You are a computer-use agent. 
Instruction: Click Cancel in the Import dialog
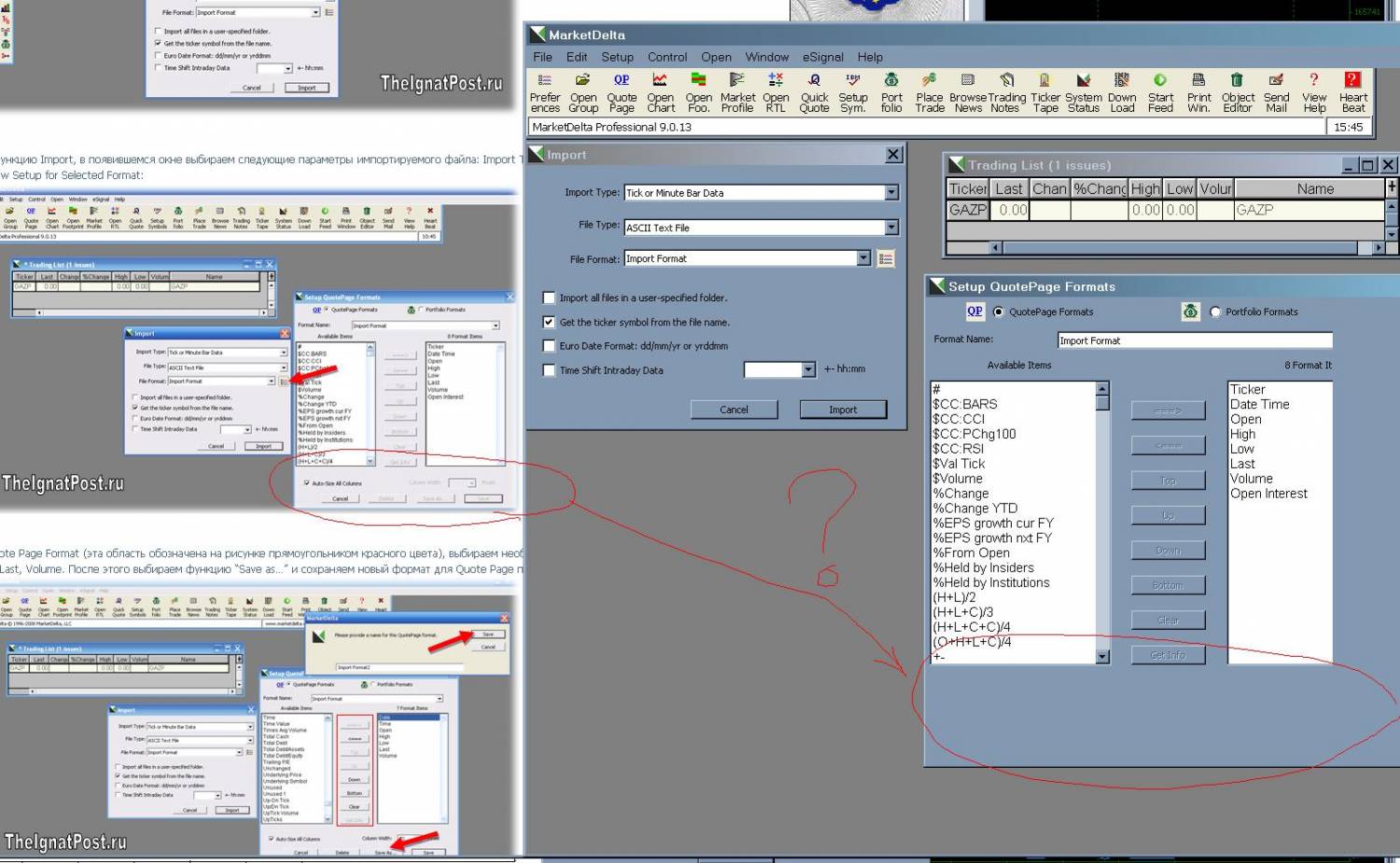(734, 410)
